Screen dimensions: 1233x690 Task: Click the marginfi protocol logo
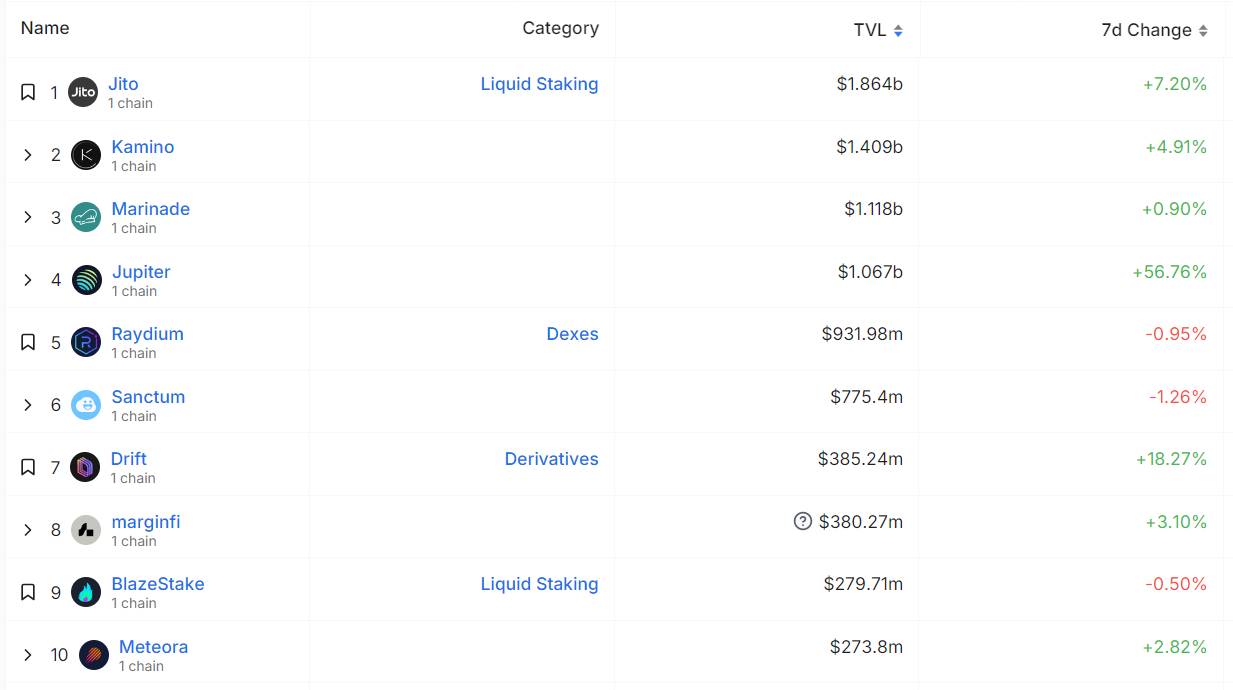tap(86, 530)
